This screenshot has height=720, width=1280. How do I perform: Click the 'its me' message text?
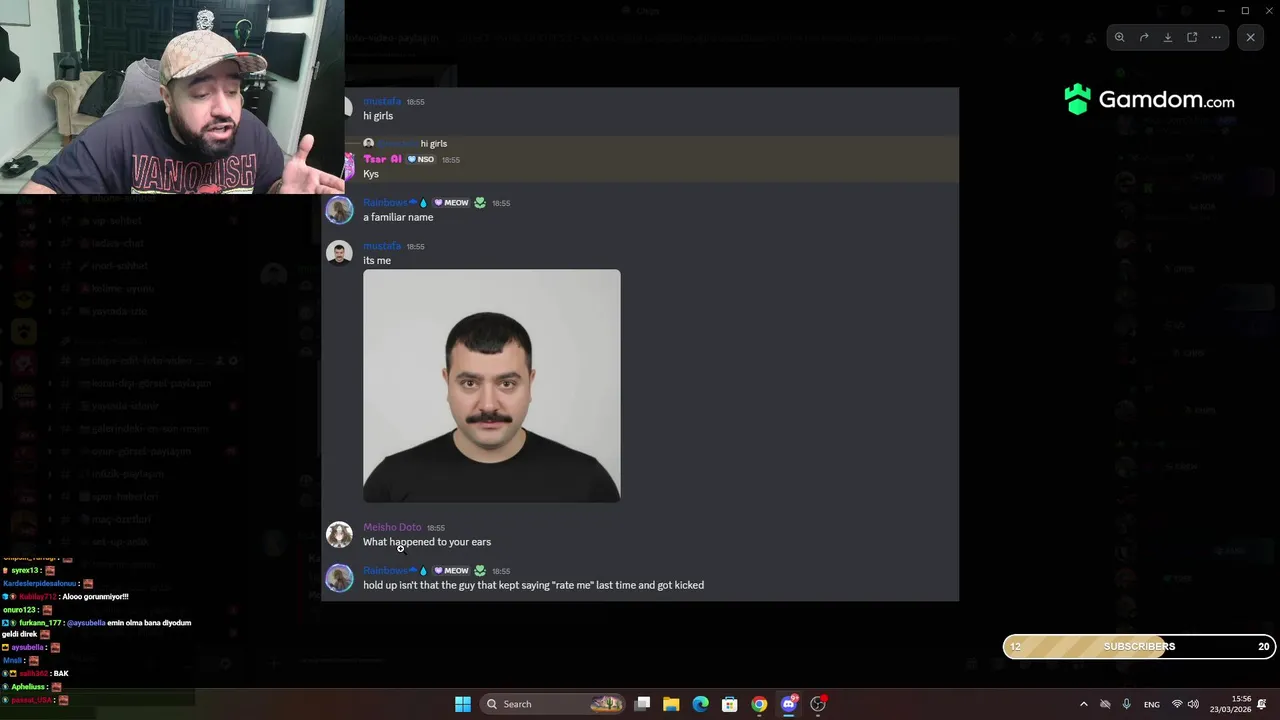tap(377, 260)
